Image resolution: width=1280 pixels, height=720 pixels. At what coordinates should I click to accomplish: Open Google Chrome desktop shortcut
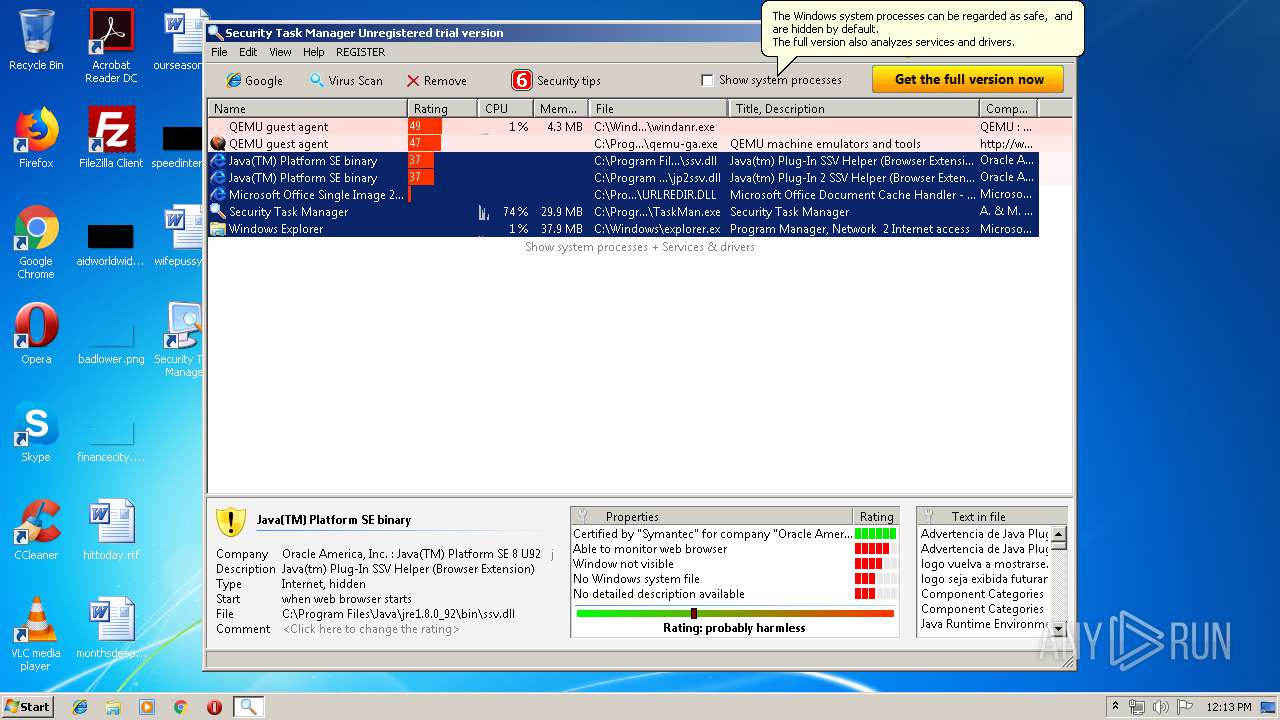click(x=36, y=242)
